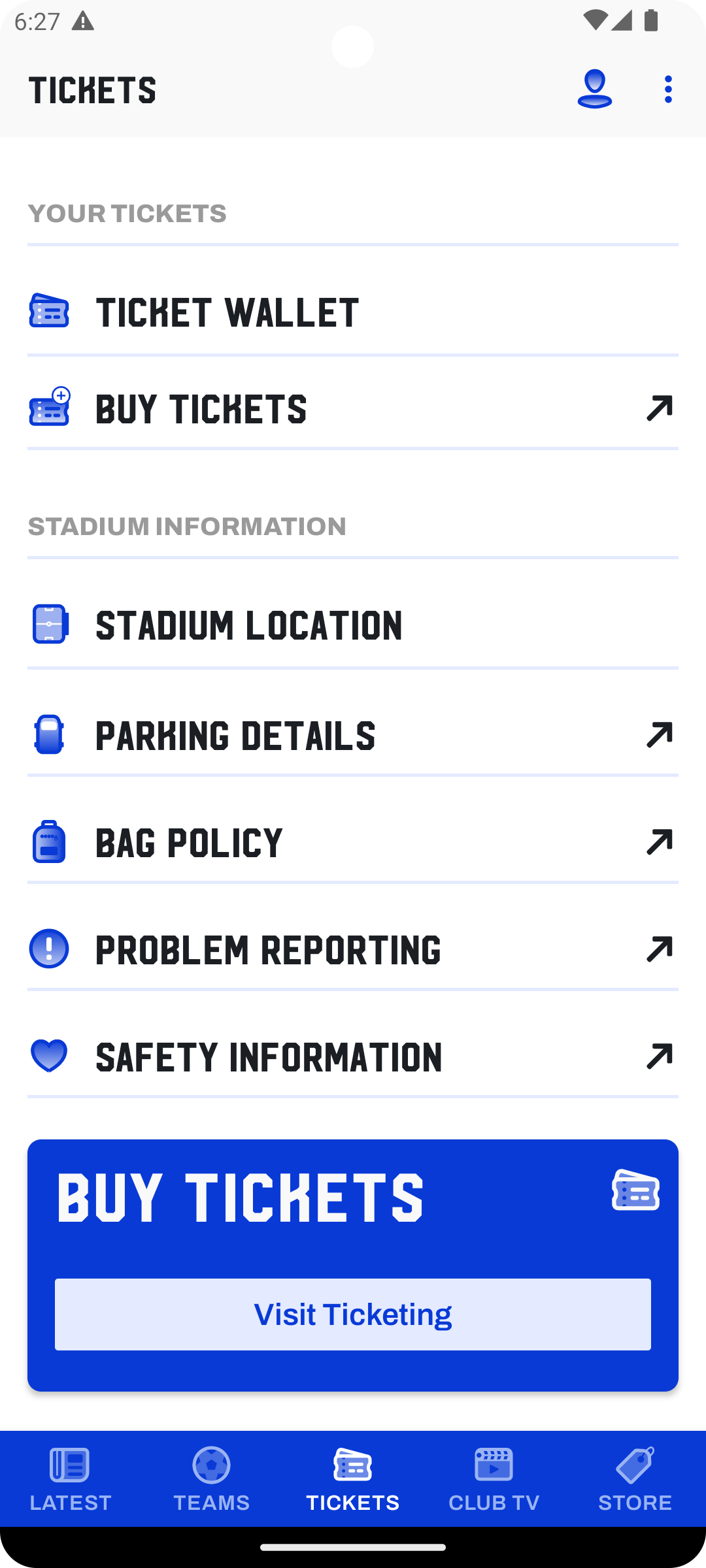Tap the Bag Policy backpack icon

tap(49, 841)
